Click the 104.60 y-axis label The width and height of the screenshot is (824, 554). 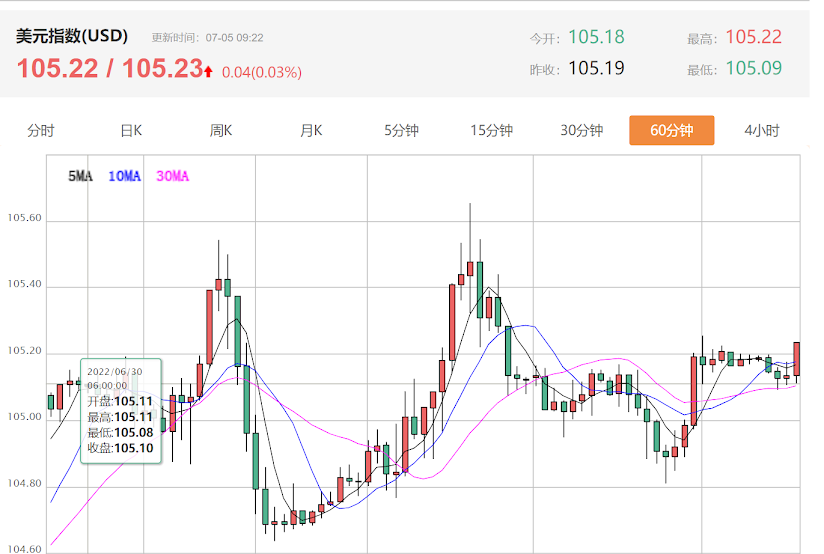[24, 549]
